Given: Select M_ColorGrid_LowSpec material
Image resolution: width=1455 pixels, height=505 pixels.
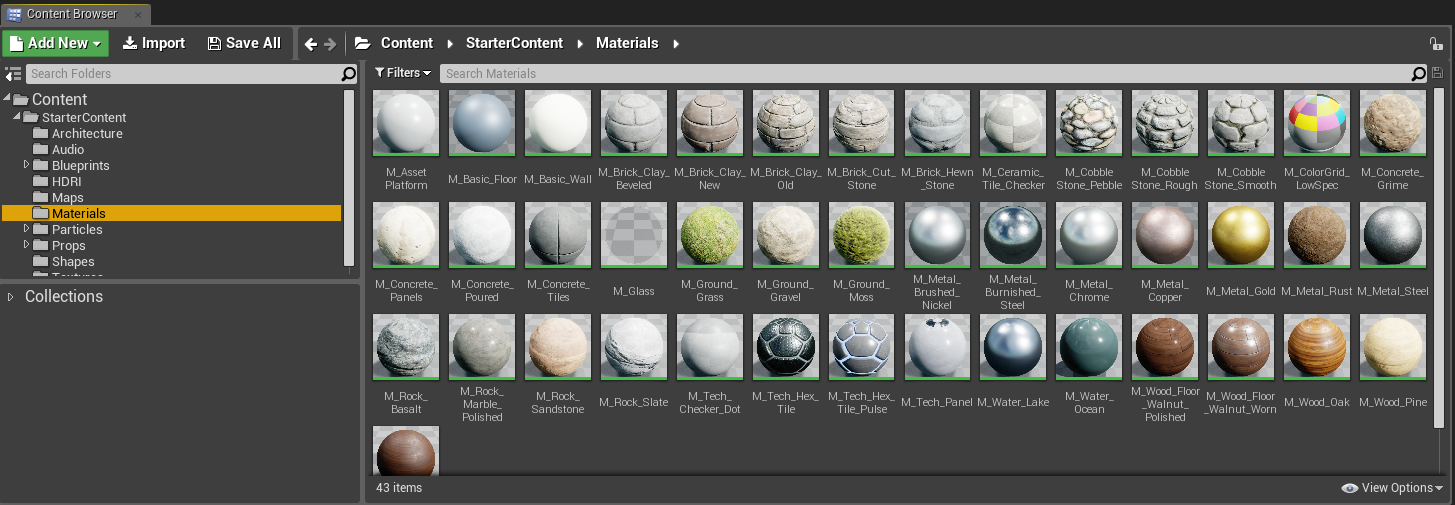Looking at the screenshot, I should [1317, 141].
